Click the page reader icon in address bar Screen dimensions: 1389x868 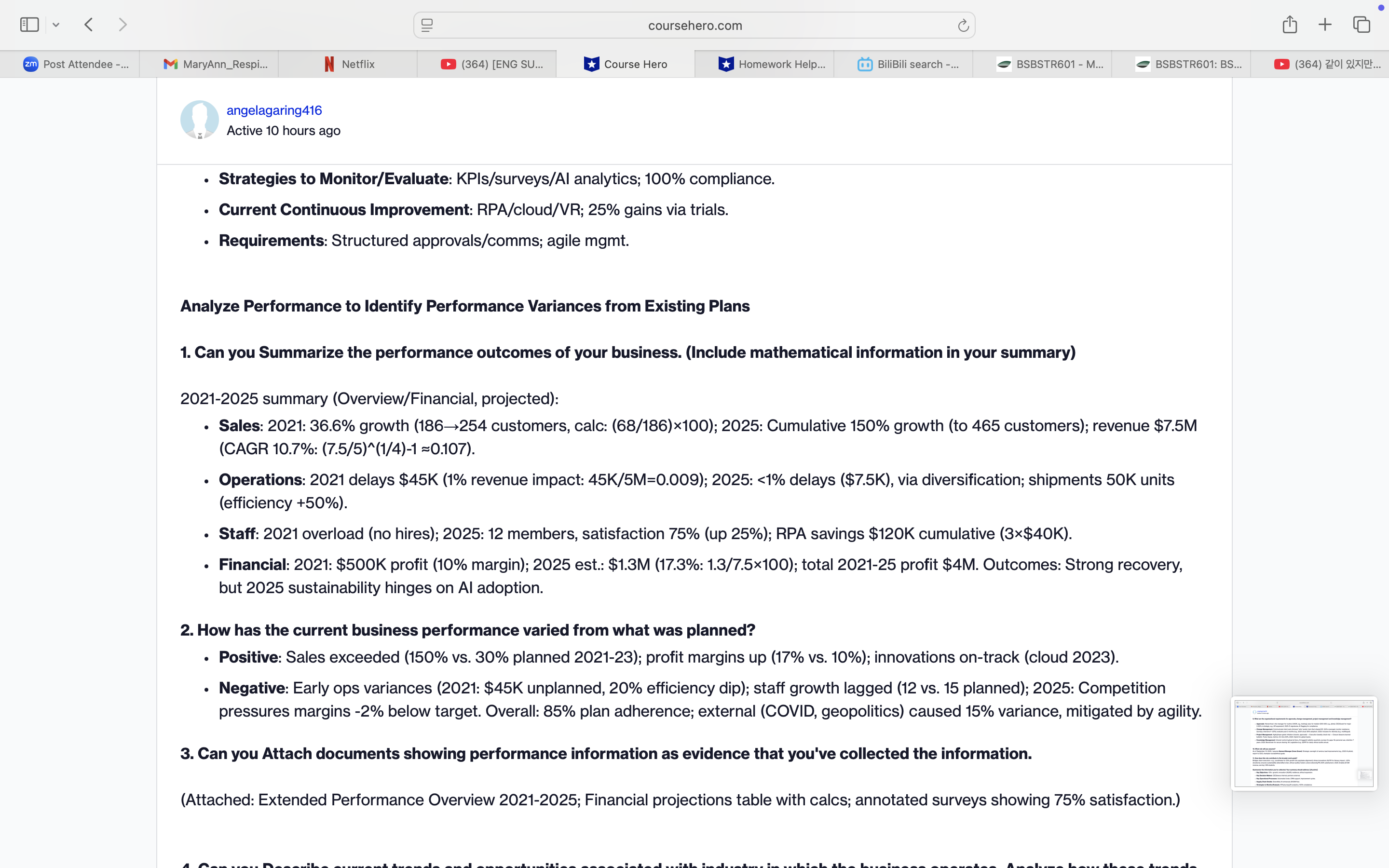(x=427, y=25)
